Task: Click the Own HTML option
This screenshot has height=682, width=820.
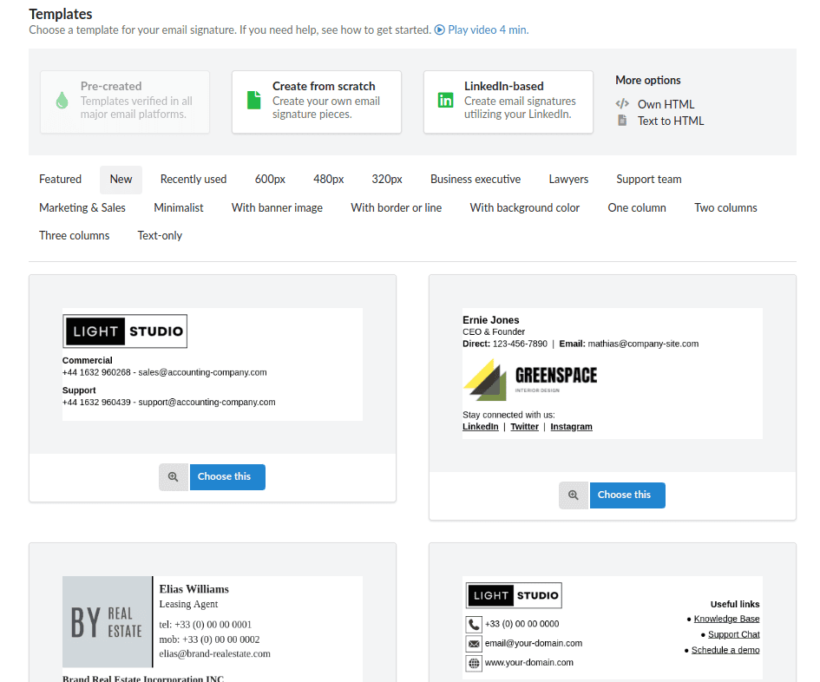Action: [664, 104]
